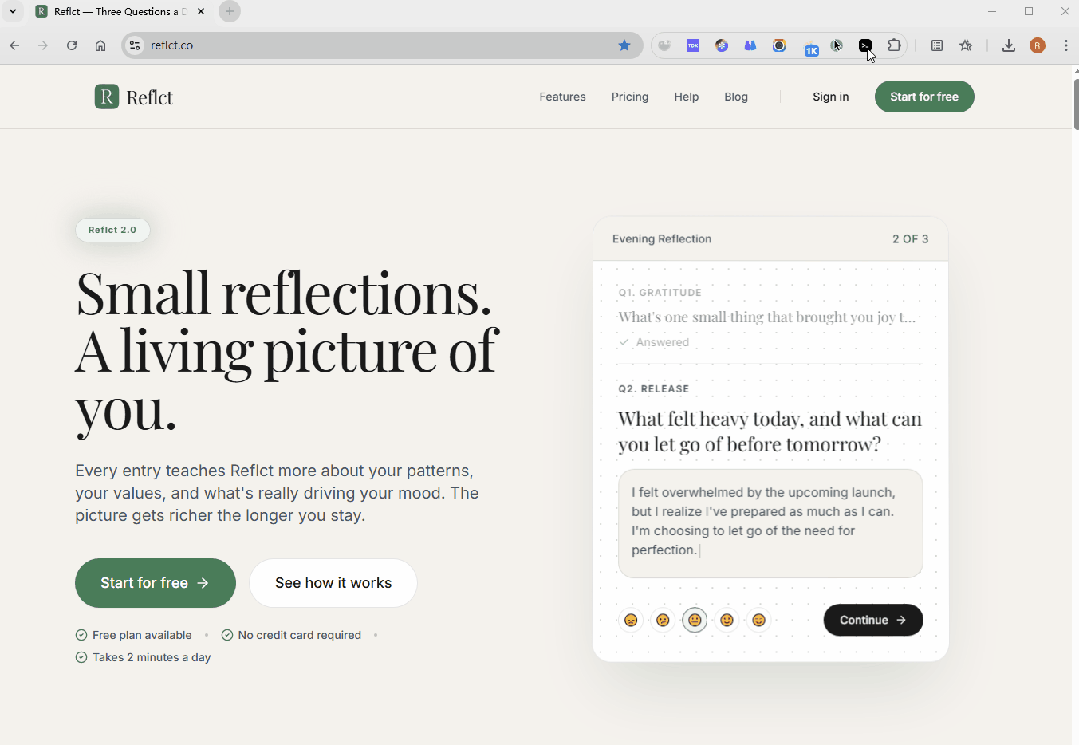Open the browser Extensions puzzle icon
Image resolution: width=1079 pixels, height=745 pixels.
point(894,45)
